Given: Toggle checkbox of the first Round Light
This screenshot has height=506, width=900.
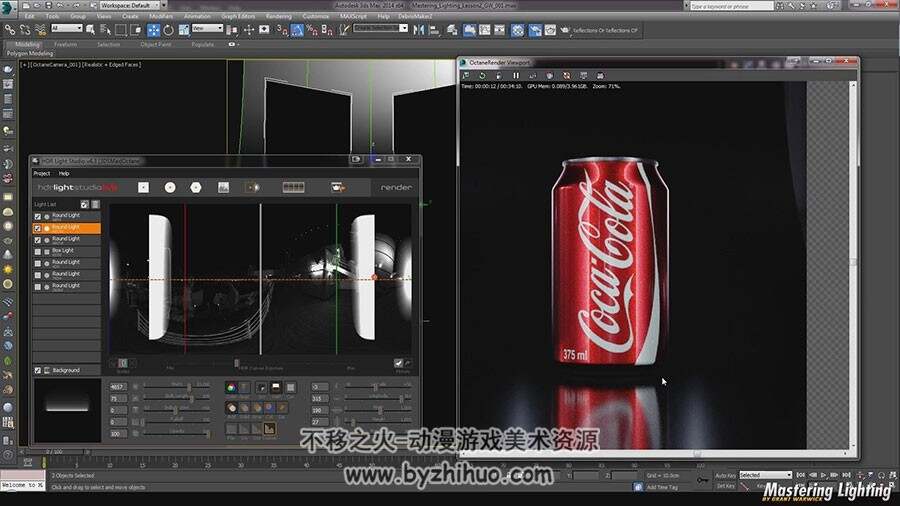Looking at the screenshot, I should (38, 216).
